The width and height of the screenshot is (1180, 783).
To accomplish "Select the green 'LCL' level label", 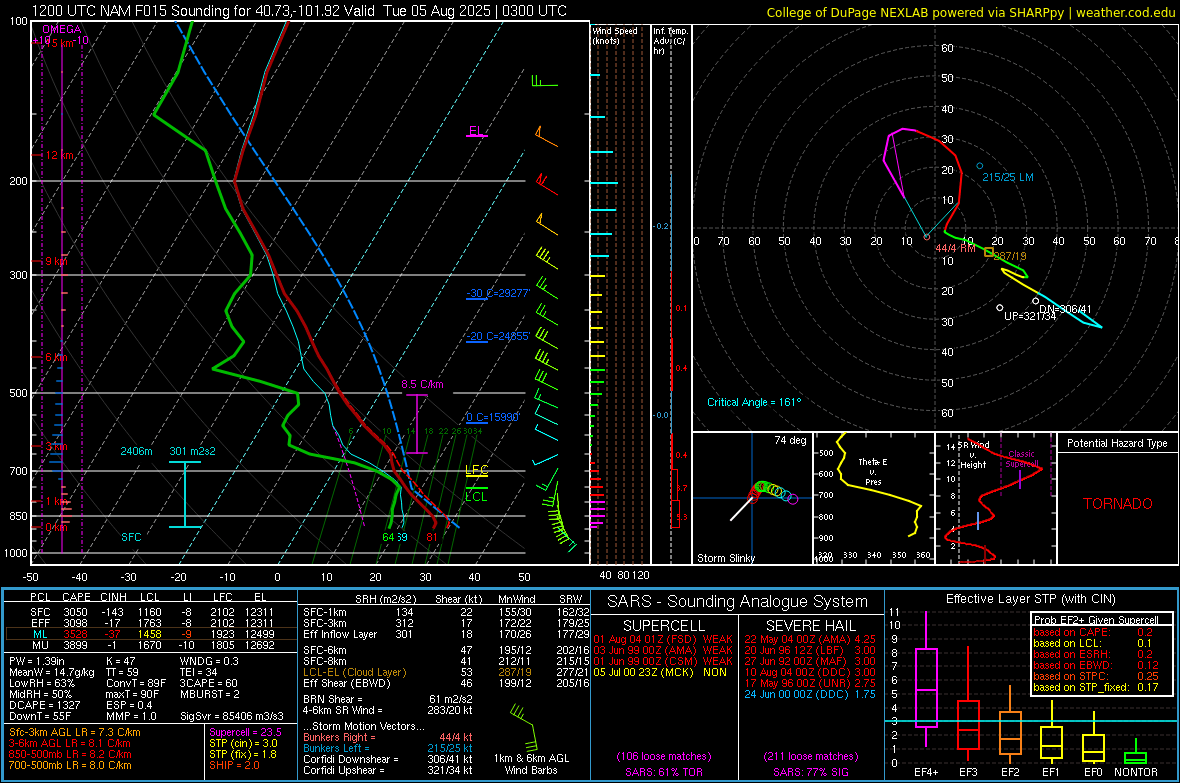I will coord(476,497).
